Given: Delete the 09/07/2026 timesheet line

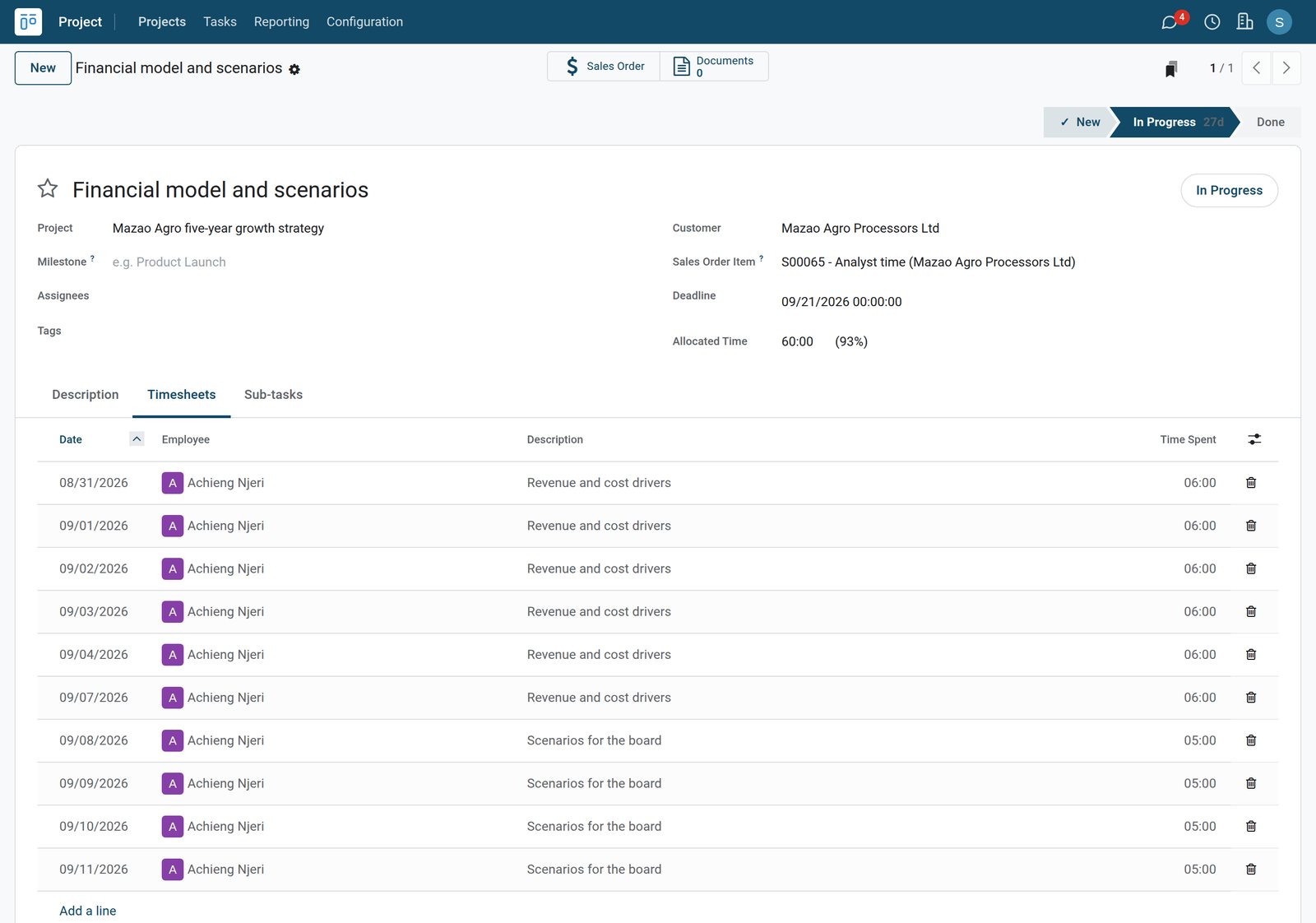Looking at the screenshot, I should 1251,698.
